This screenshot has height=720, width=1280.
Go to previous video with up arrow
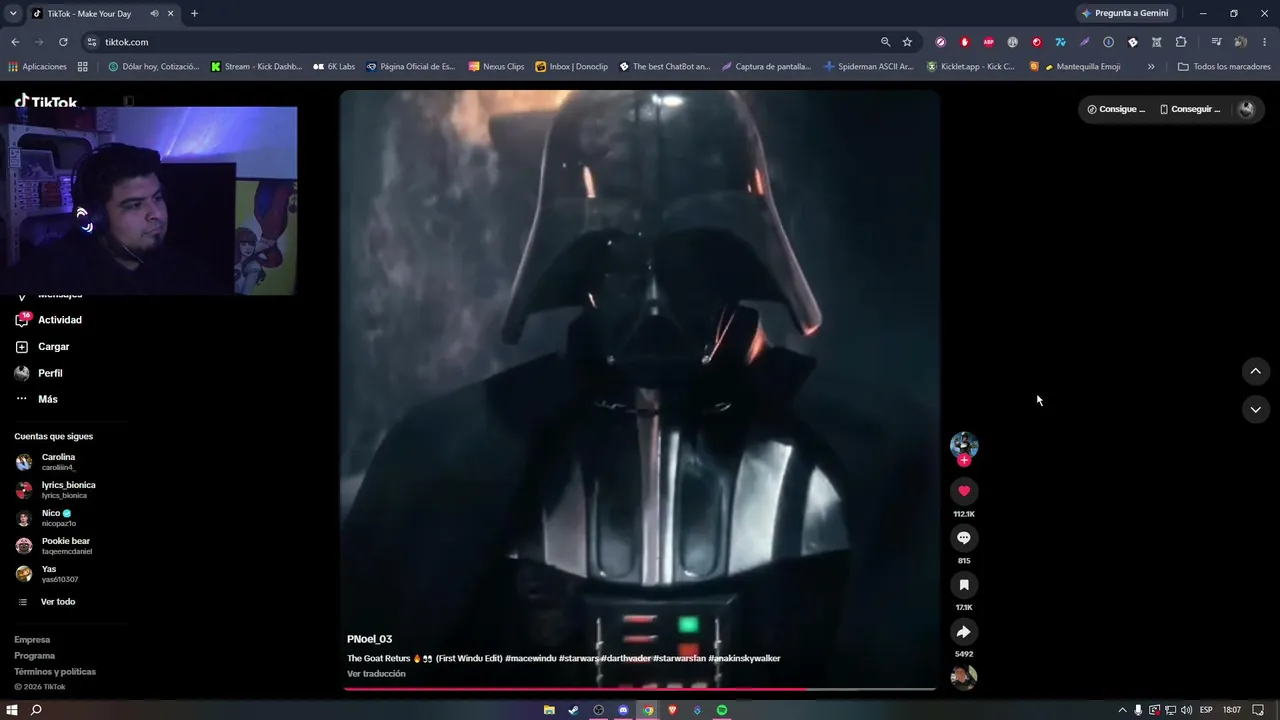(x=1255, y=371)
